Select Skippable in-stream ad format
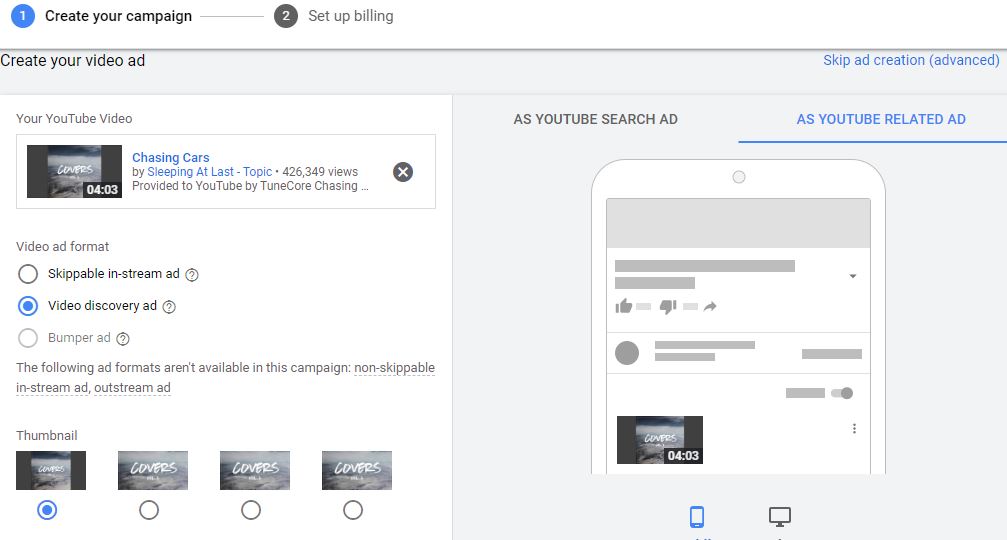This screenshot has width=1007, height=540. click(x=29, y=274)
